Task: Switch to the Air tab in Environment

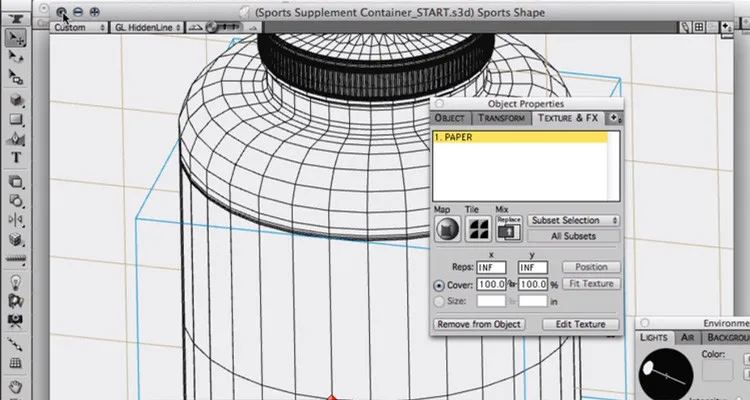Action: (x=687, y=337)
